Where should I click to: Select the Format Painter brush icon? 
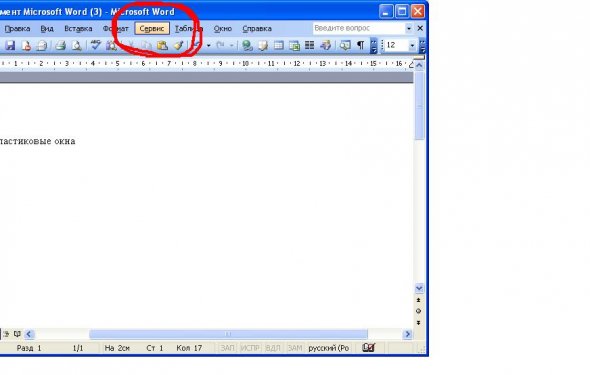coord(178,46)
